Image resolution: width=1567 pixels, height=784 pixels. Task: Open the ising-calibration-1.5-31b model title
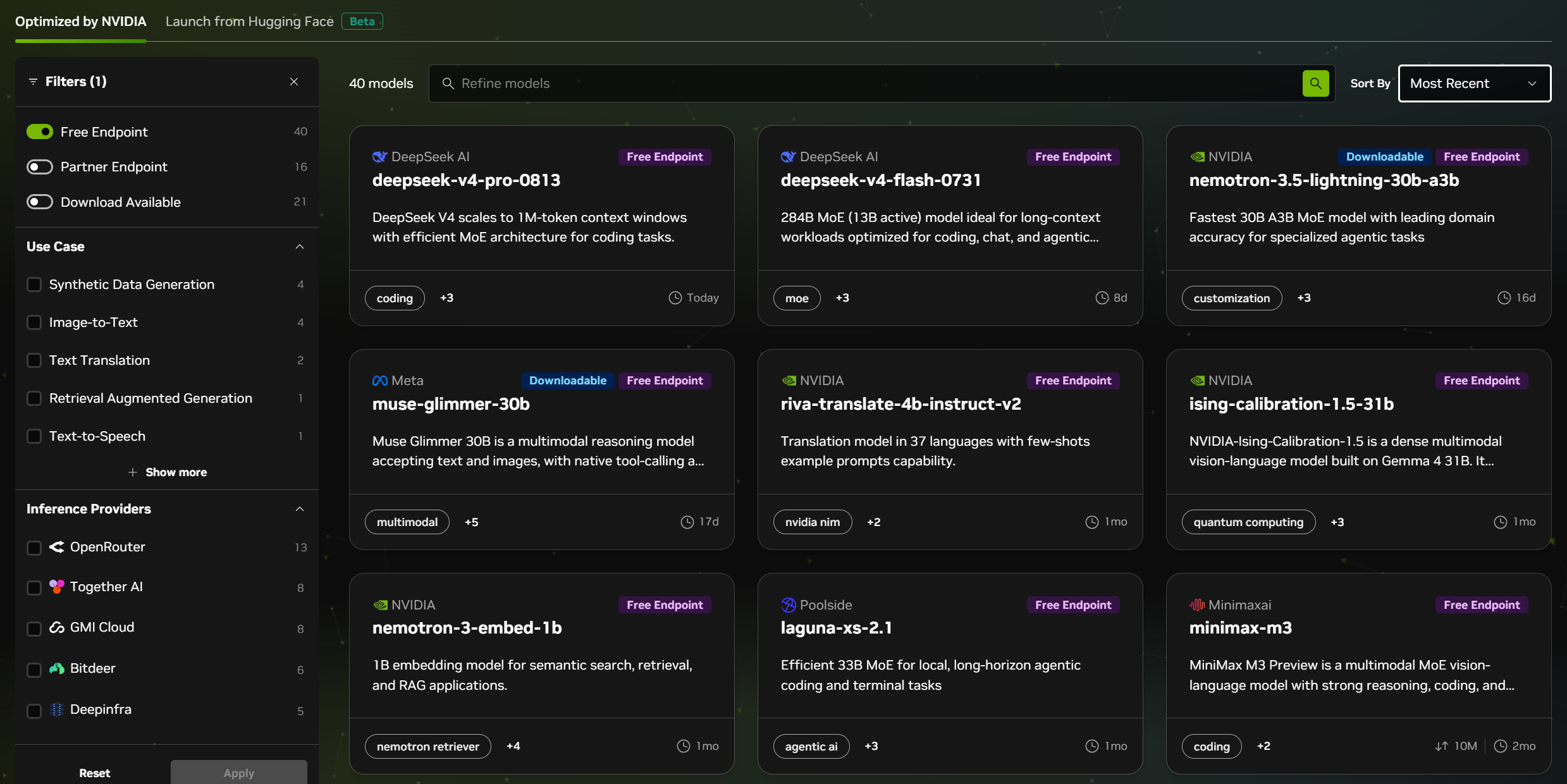1291,404
